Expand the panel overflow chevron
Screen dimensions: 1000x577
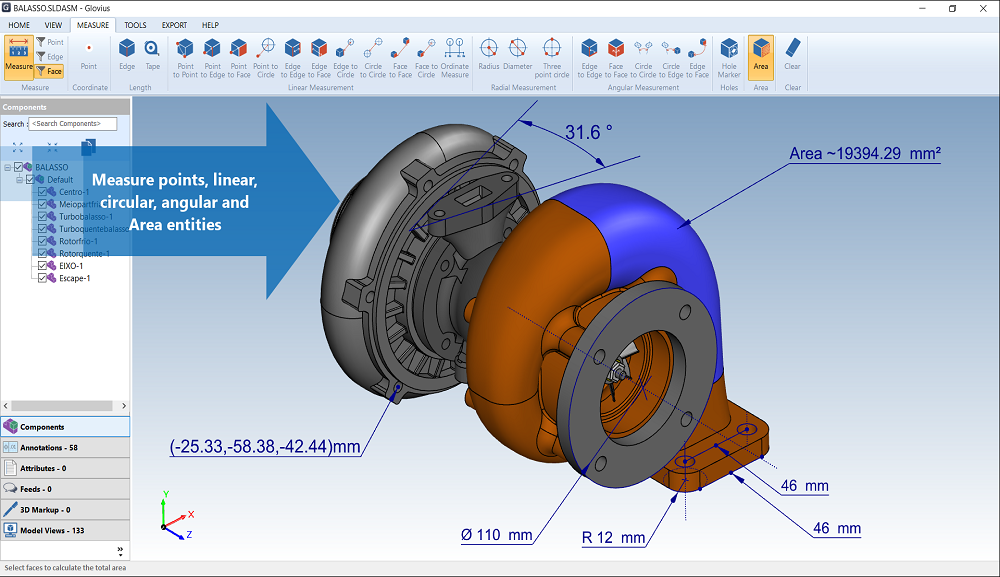[x=120, y=550]
